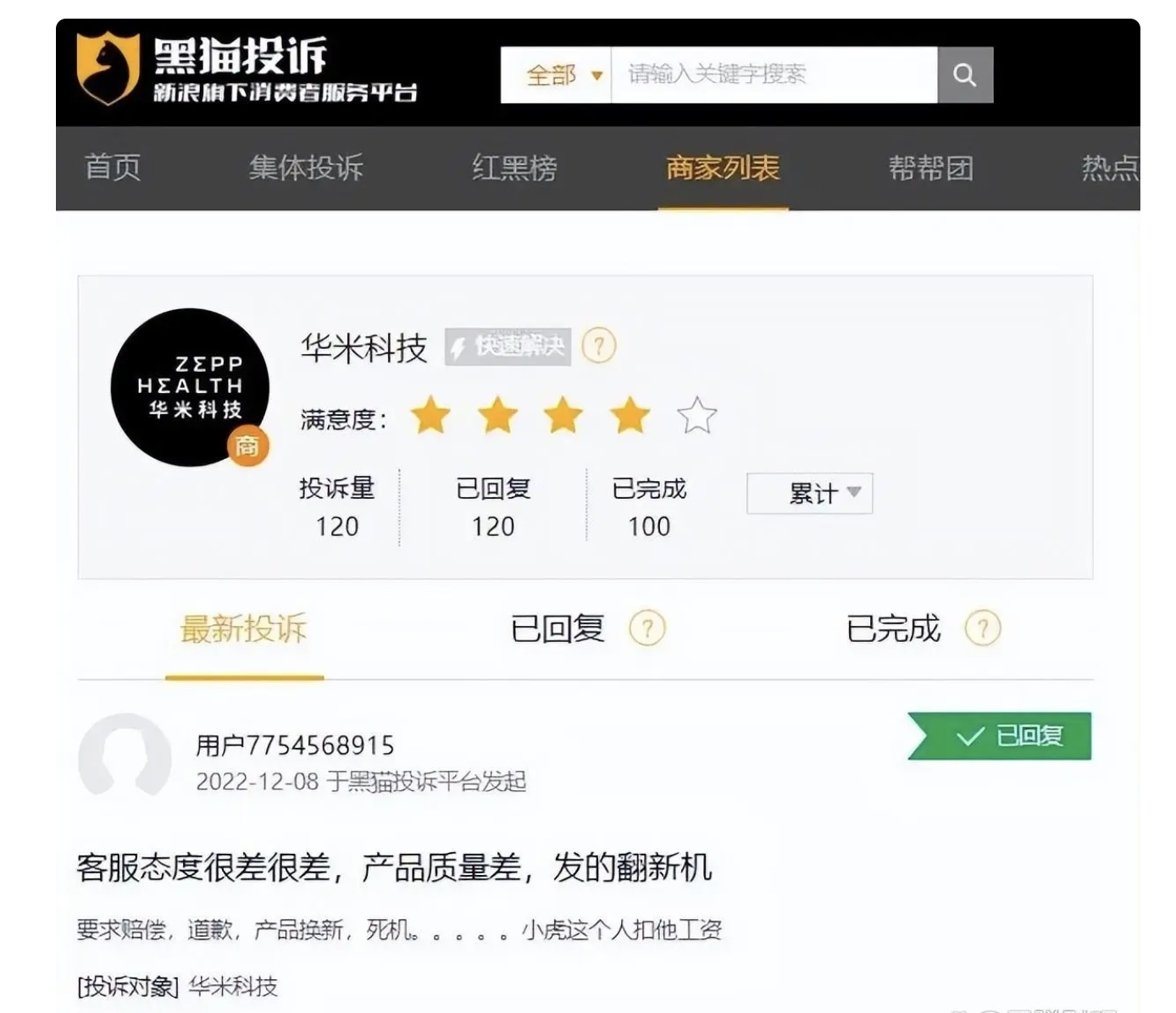1176x1013 pixels.
Task: Click the magnifier search icon button
Action: pyautogui.click(x=964, y=75)
